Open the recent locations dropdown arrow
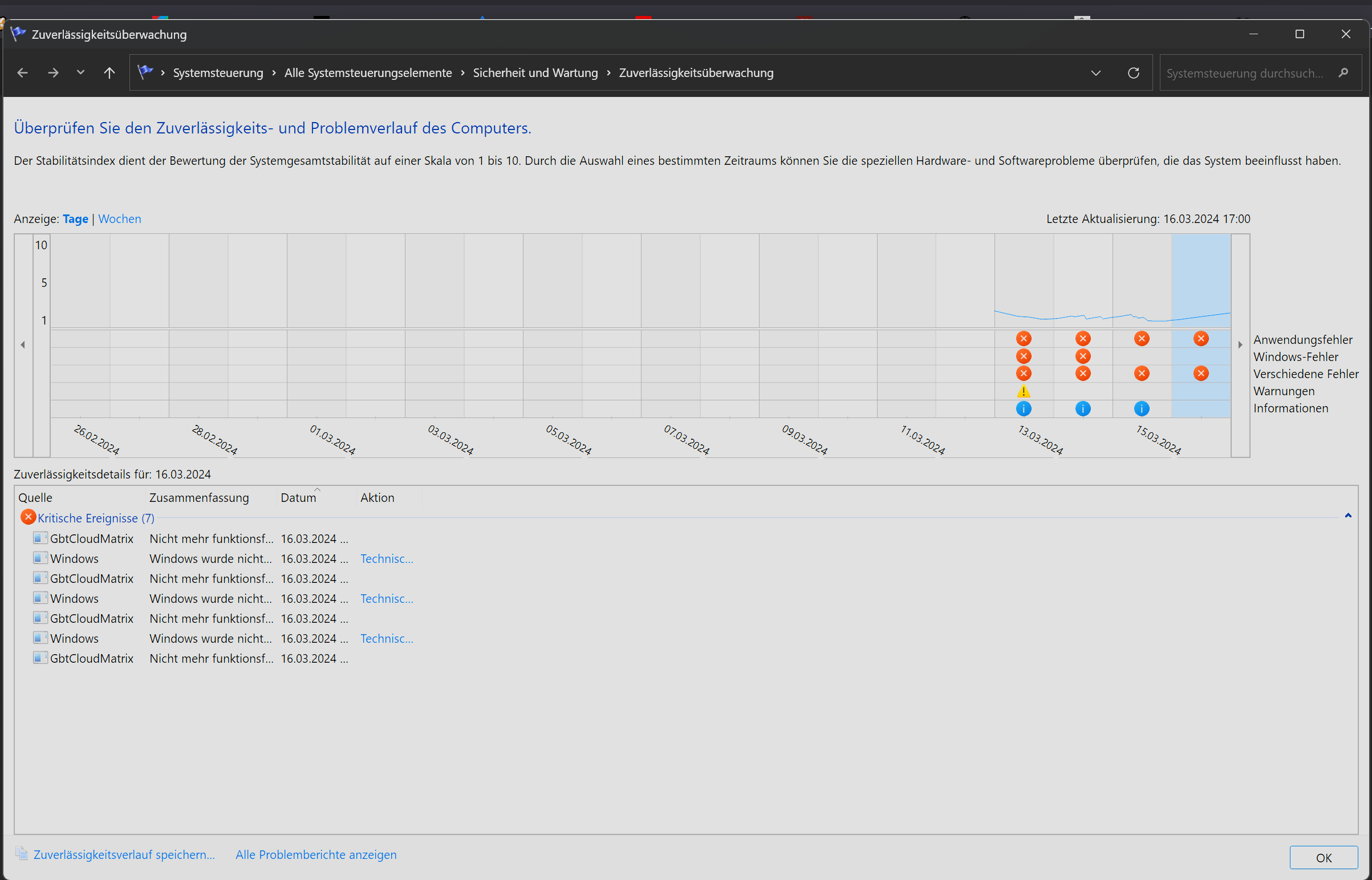 [80, 72]
